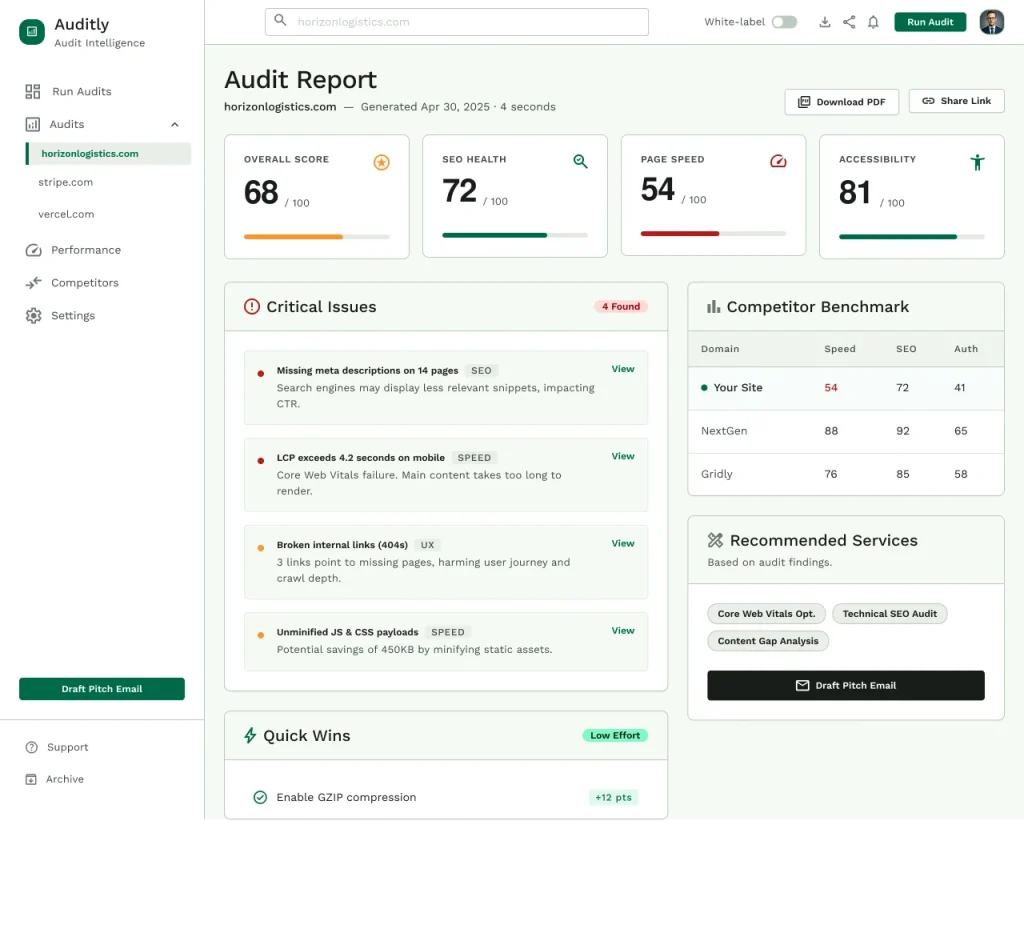1024x933 pixels.
Task: Click the share icon in top bar
Action: pos(849,22)
